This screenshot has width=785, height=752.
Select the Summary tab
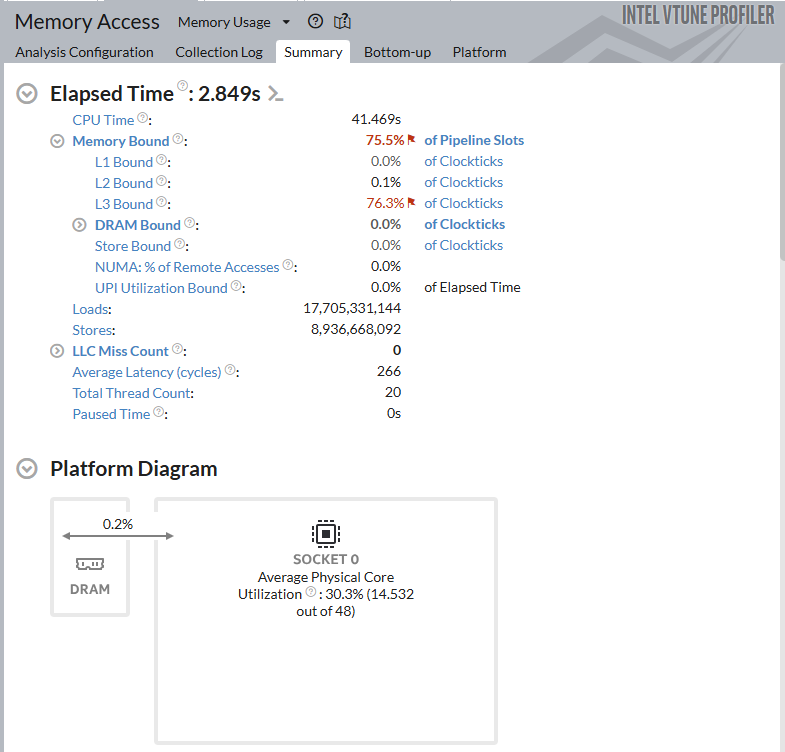coord(313,52)
